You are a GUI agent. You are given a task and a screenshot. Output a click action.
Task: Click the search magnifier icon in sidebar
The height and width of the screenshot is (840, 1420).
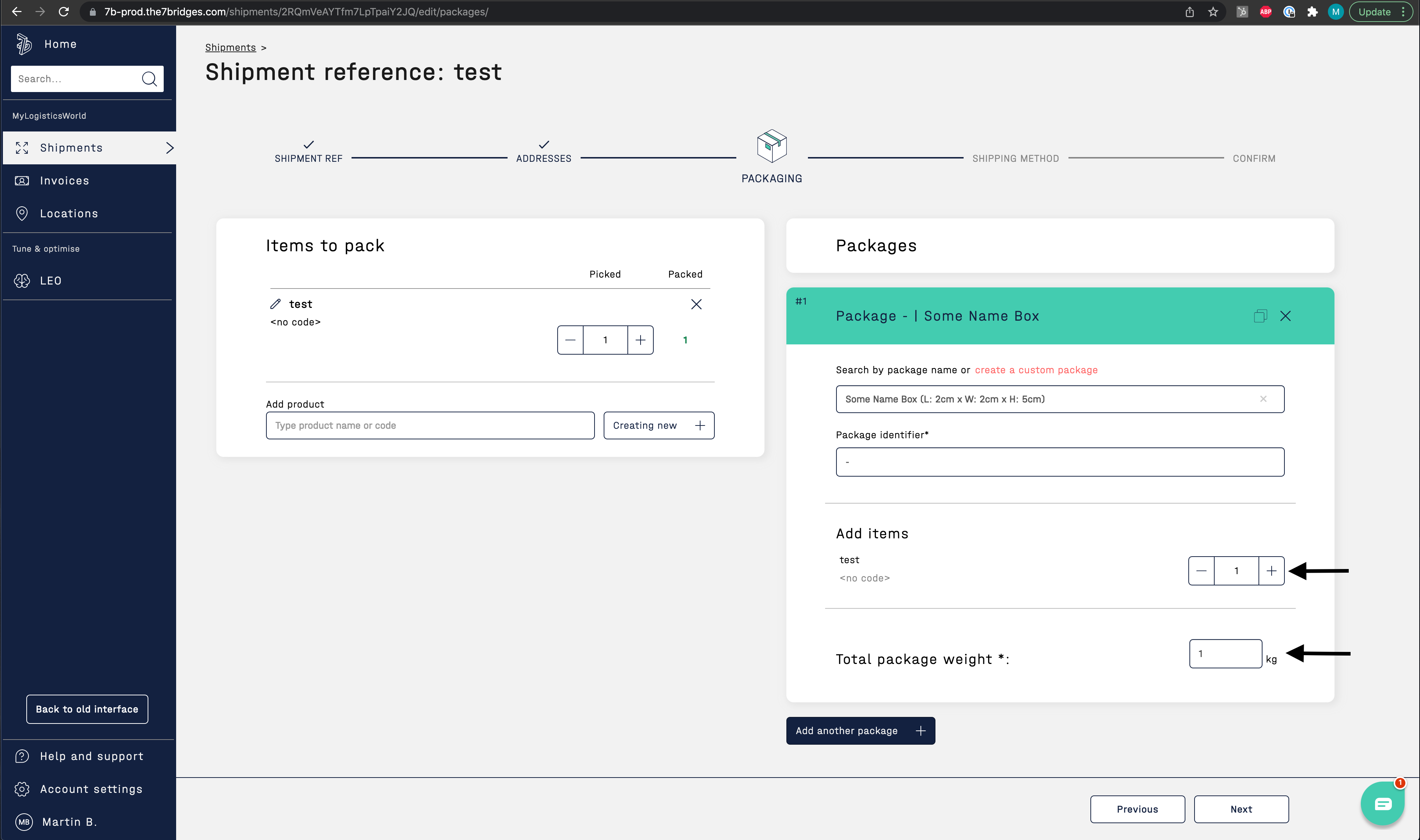click(149, 79)
